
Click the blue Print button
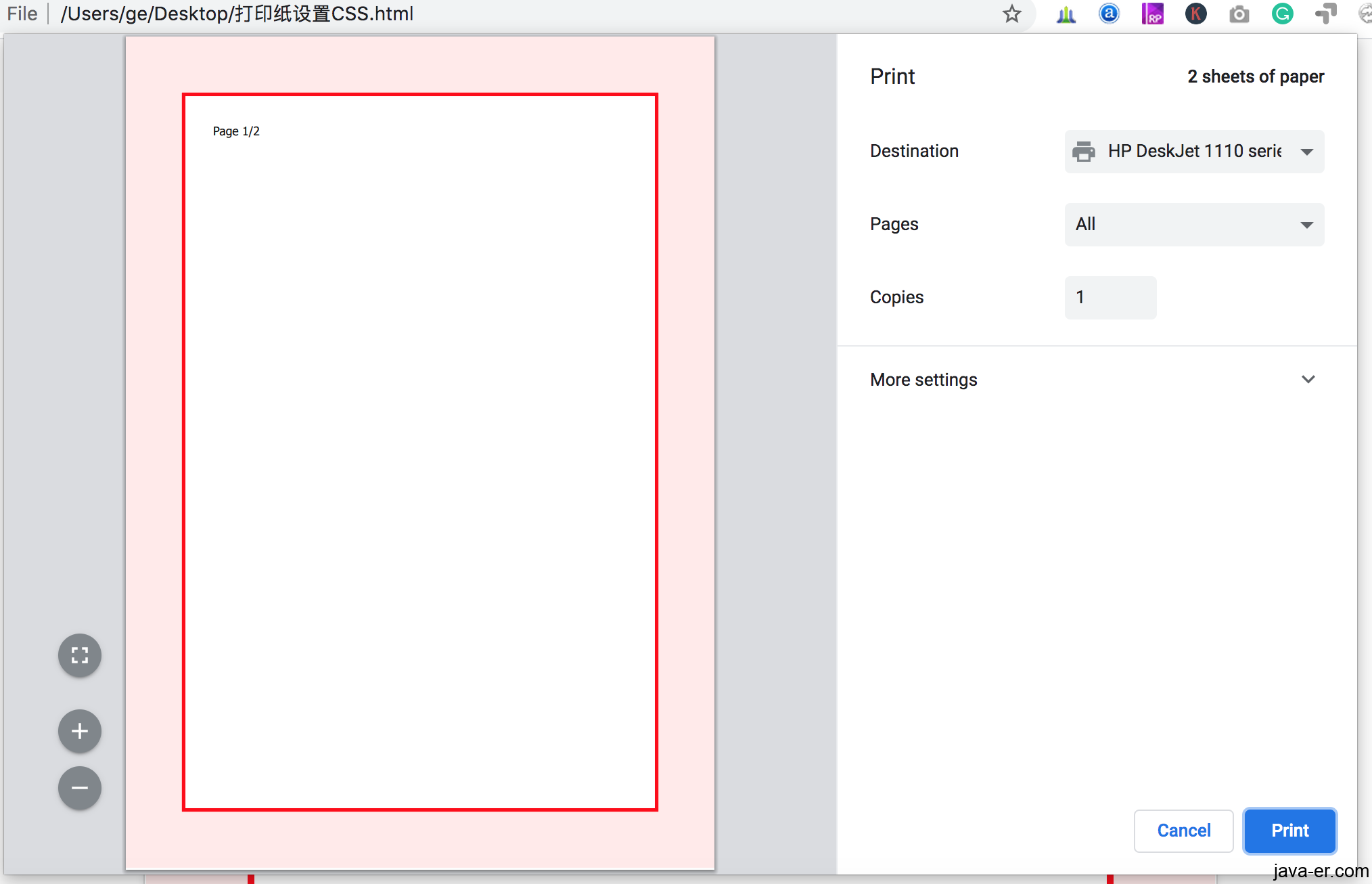[1289, 831]
